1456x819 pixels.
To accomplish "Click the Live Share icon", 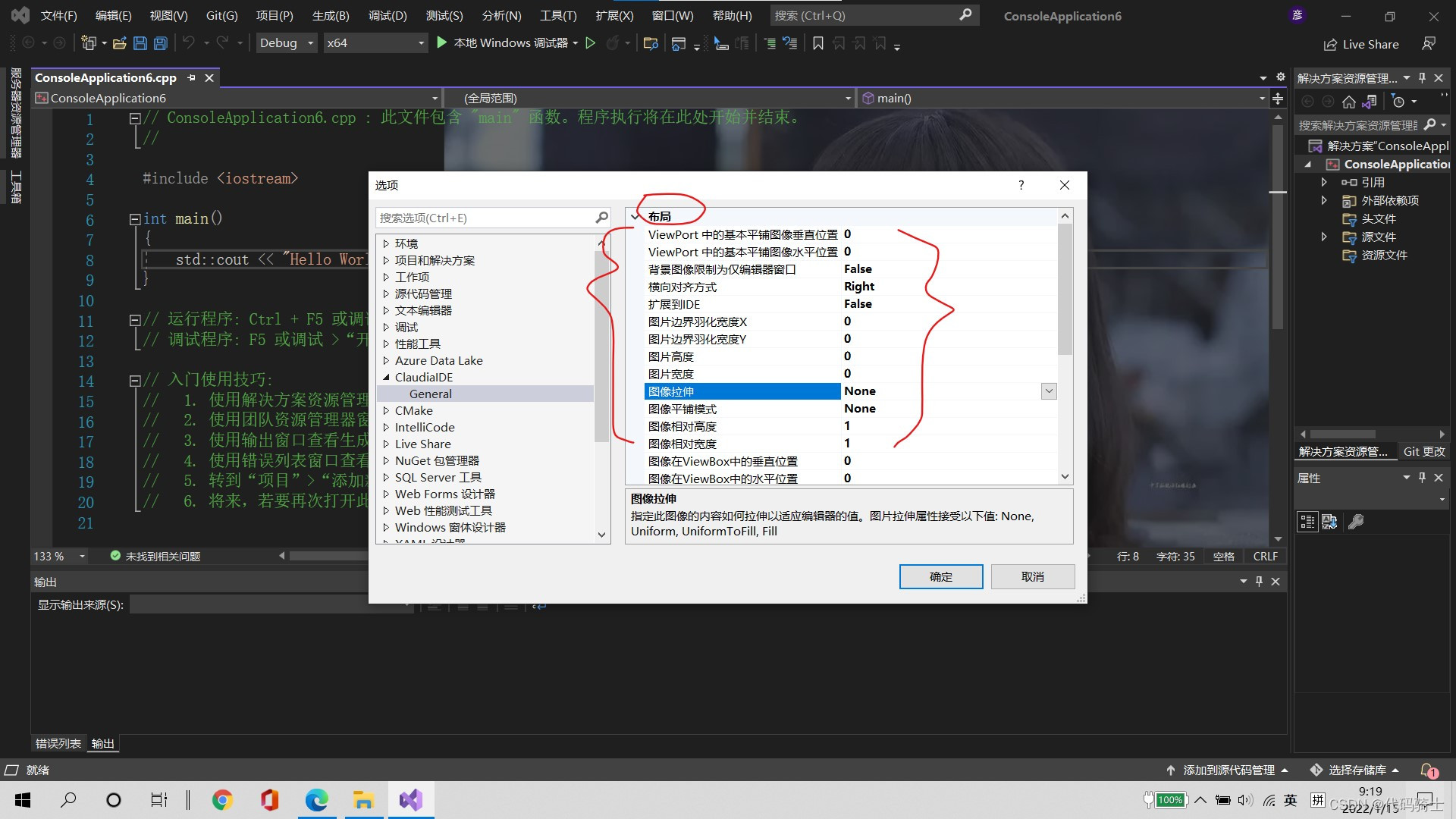I will point(1330,45).
